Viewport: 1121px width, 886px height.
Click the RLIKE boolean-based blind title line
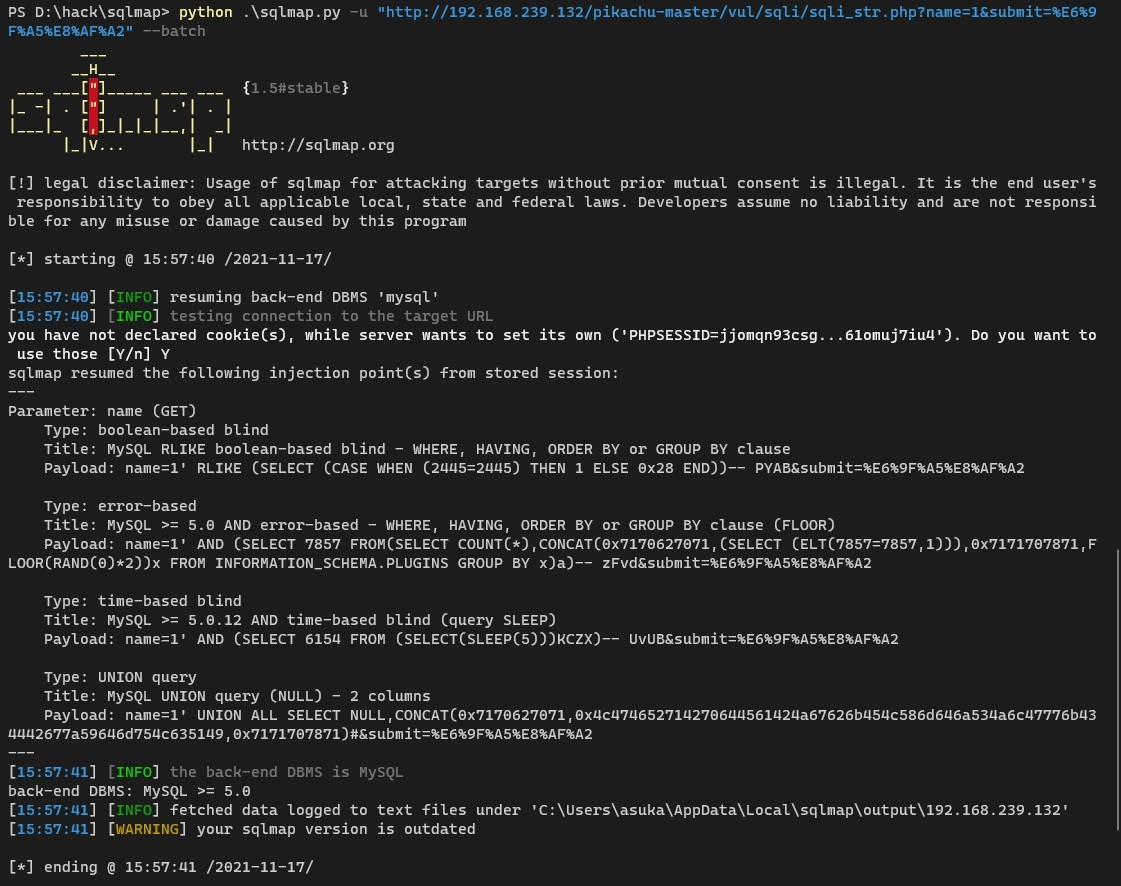[417, 449]
